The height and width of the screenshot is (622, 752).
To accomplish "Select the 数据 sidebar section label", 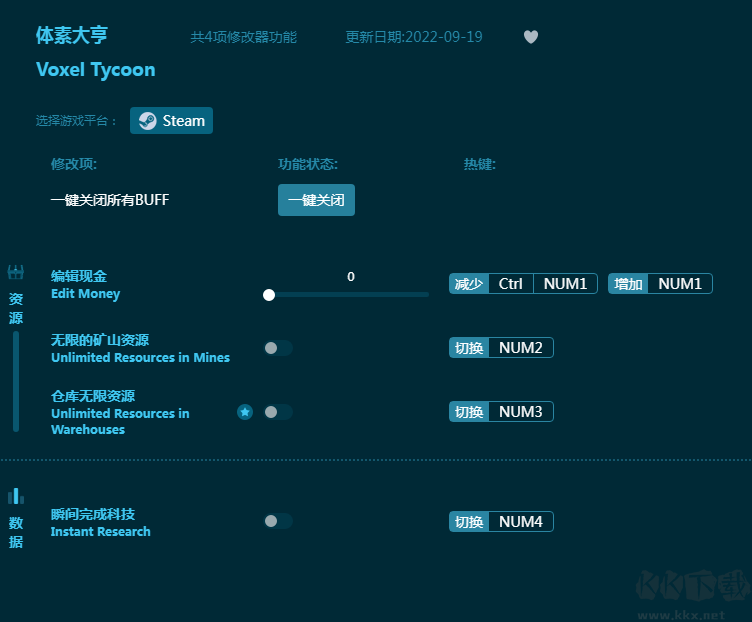I will point(16,532).
